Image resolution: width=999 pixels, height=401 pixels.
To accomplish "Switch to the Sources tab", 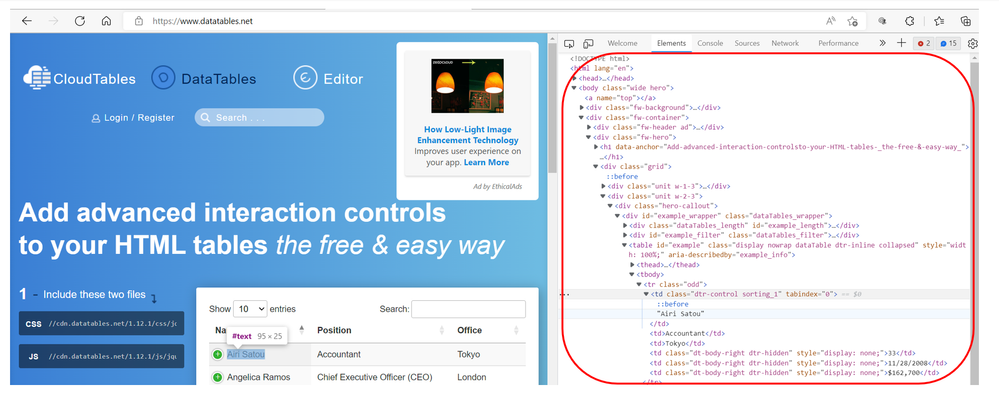I will pyautogui.click(x=747, y=43).
